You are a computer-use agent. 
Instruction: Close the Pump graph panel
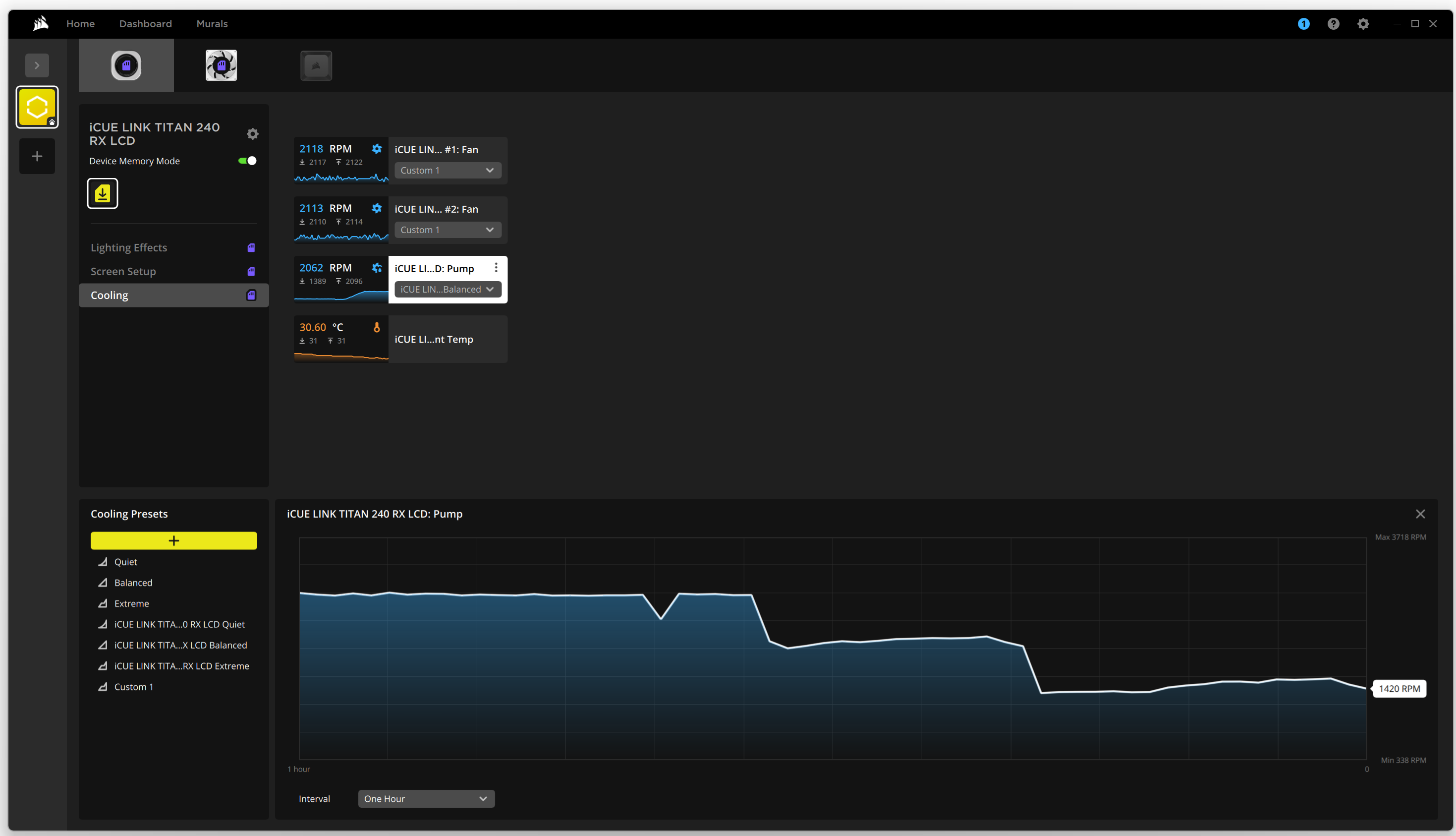pyautogui.click(x=1420, y=515)
